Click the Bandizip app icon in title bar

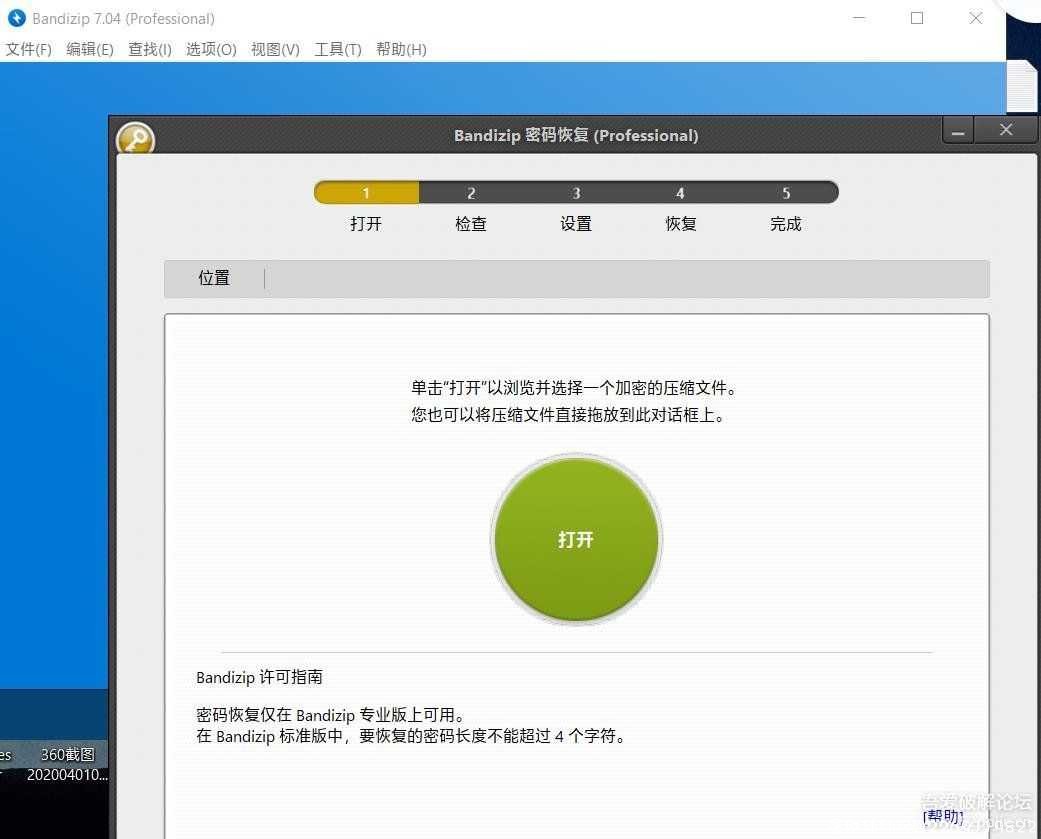[x=17, y=18]
